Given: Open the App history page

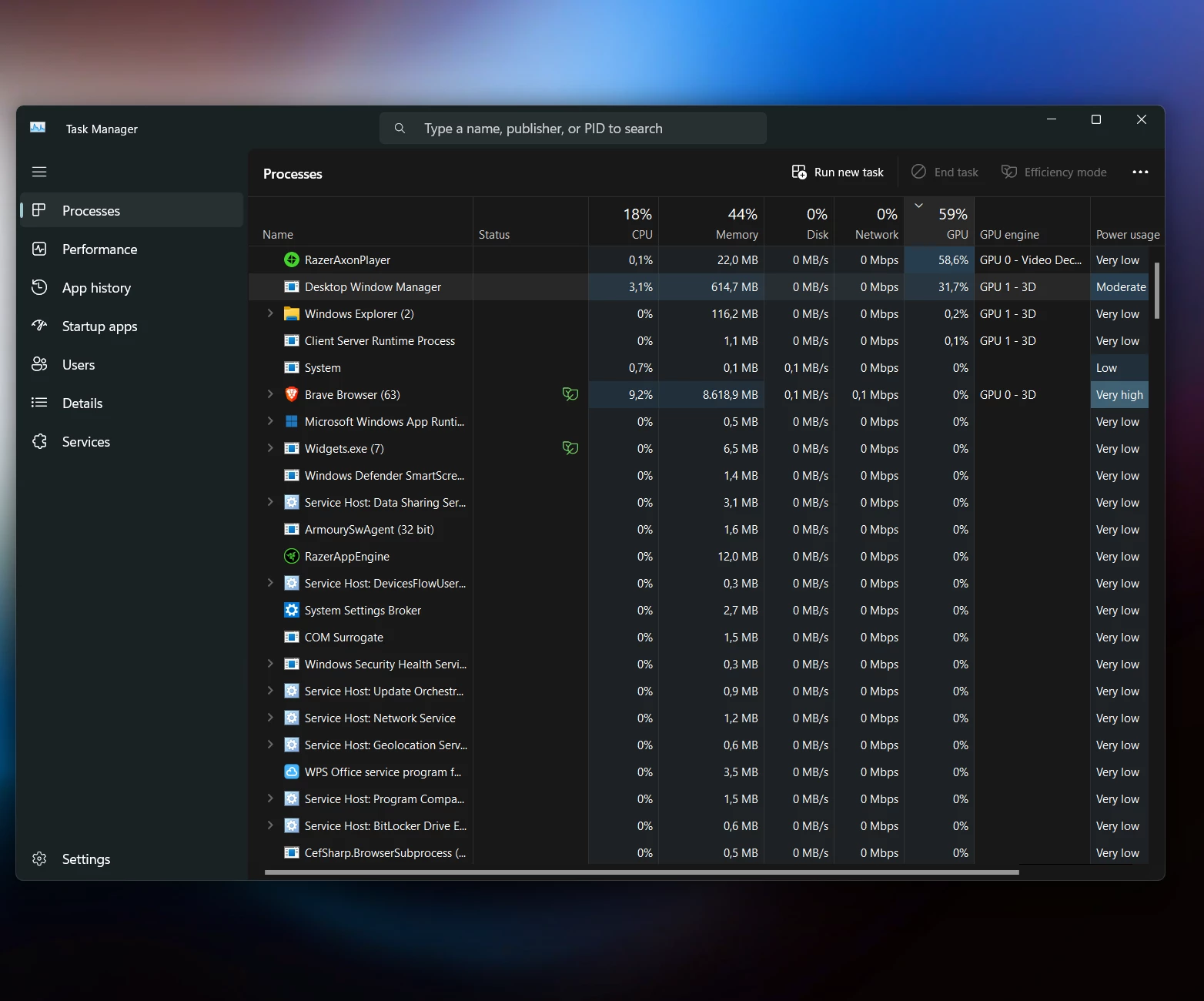Looking at the screenshot, I should [132, 287].
